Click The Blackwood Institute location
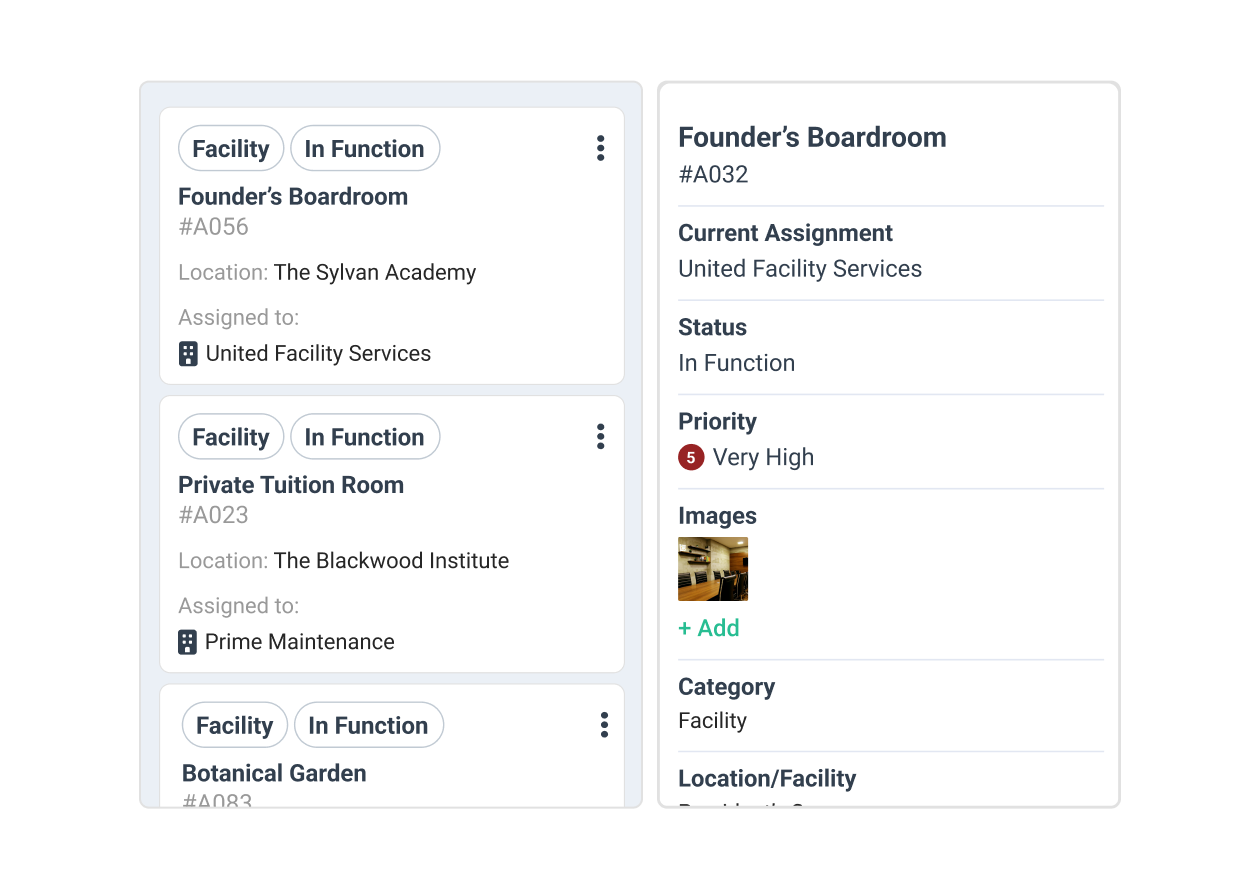 391,561
